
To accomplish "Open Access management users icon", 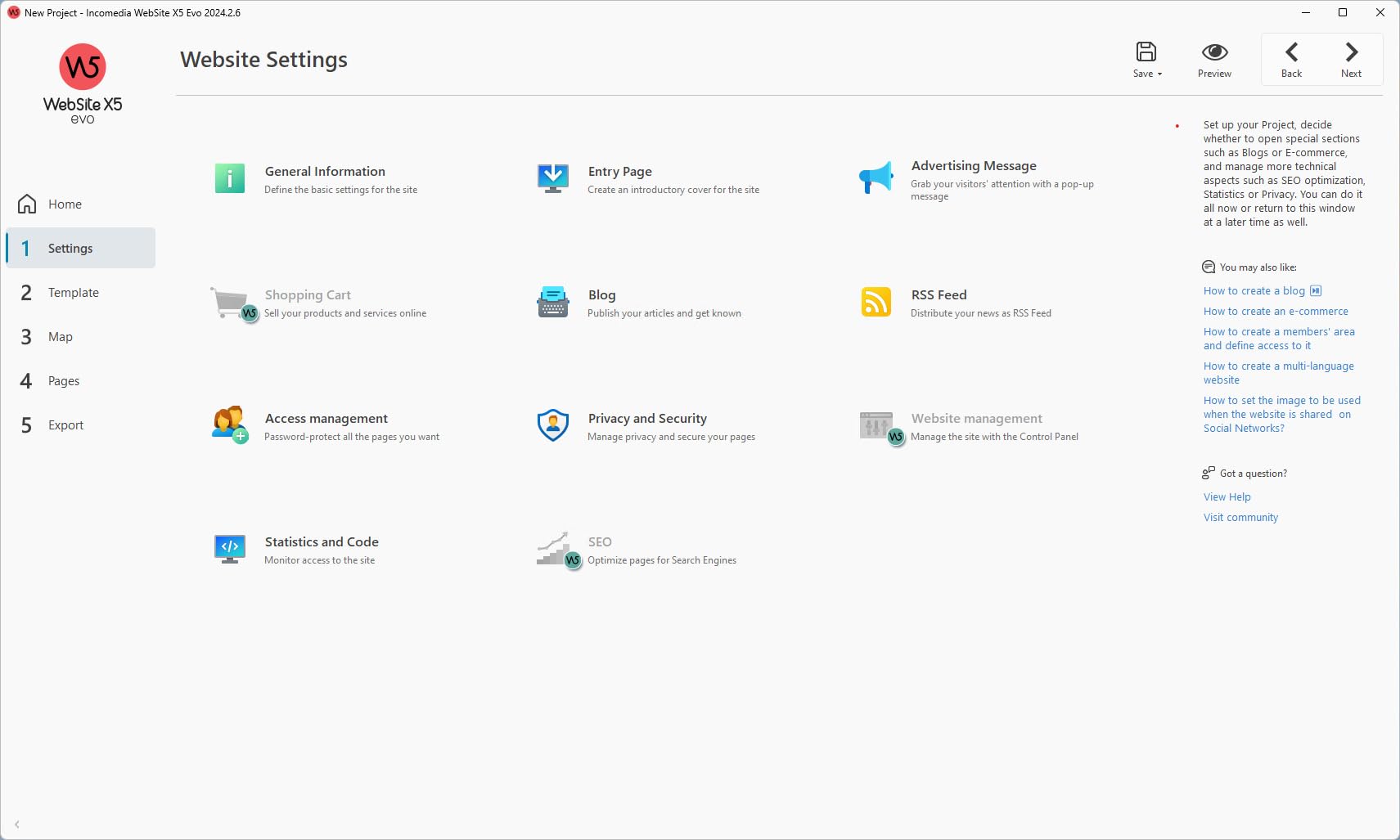I will (230, 424).
